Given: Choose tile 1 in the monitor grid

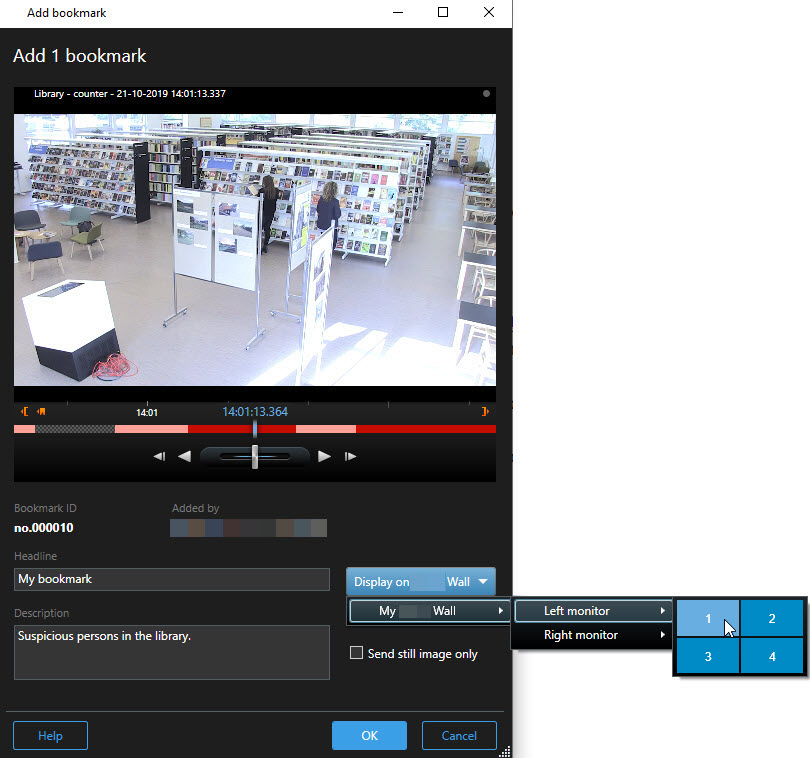Looking at the screenshot, I should point(708,619).
